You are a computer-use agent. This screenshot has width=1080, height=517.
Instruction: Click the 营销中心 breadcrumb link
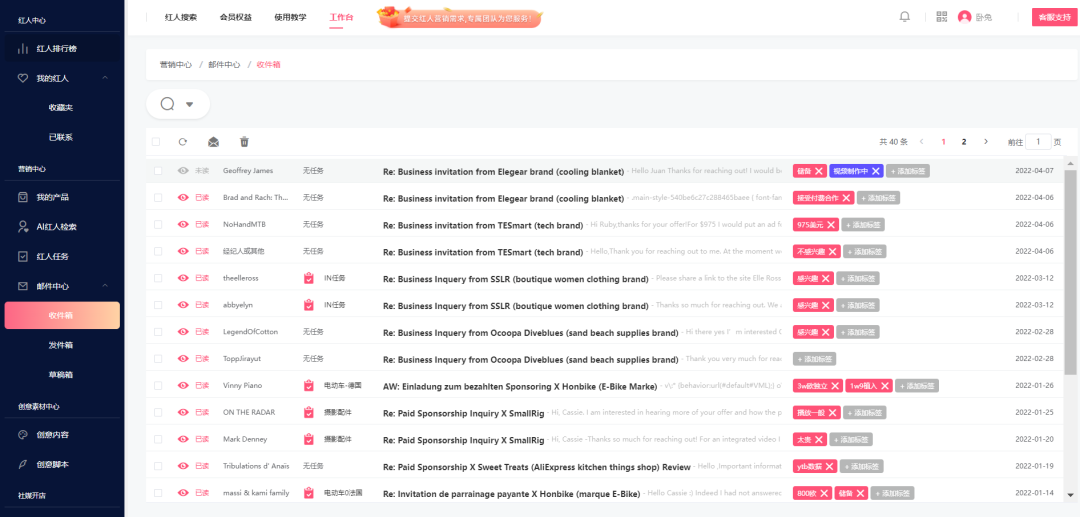point(176,65)
